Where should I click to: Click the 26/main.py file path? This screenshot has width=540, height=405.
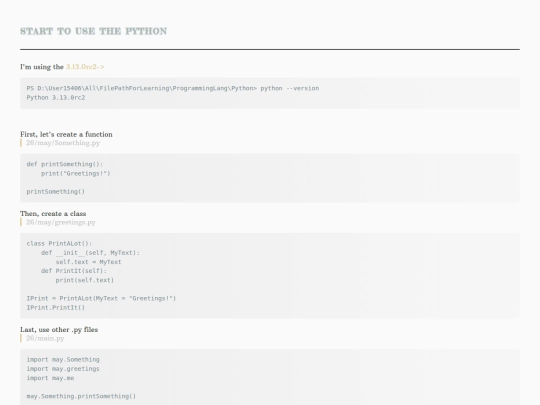45,338
